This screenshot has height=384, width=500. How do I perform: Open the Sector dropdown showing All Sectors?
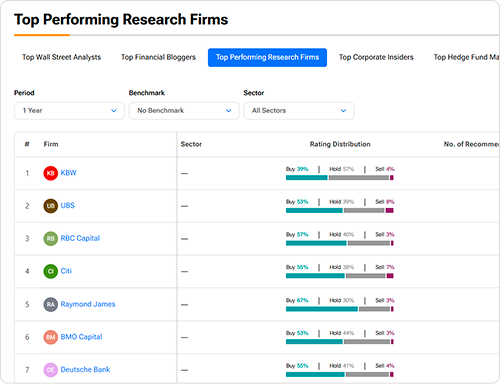[299, 111]
